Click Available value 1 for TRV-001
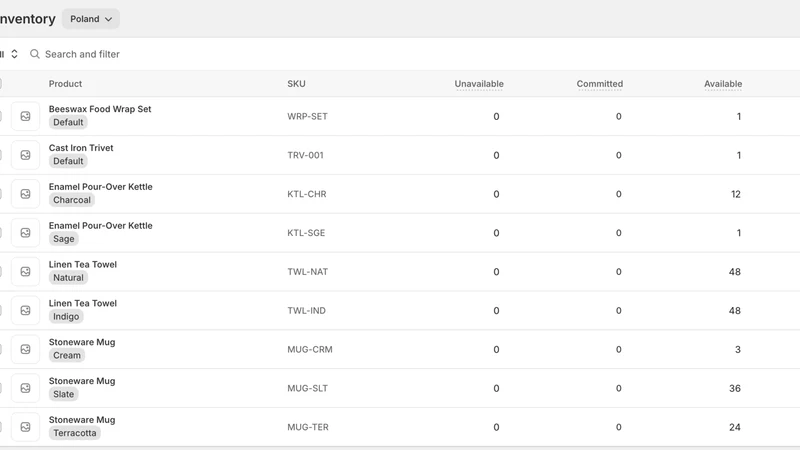This screenshot has height=450, width=800. point(739,155)
